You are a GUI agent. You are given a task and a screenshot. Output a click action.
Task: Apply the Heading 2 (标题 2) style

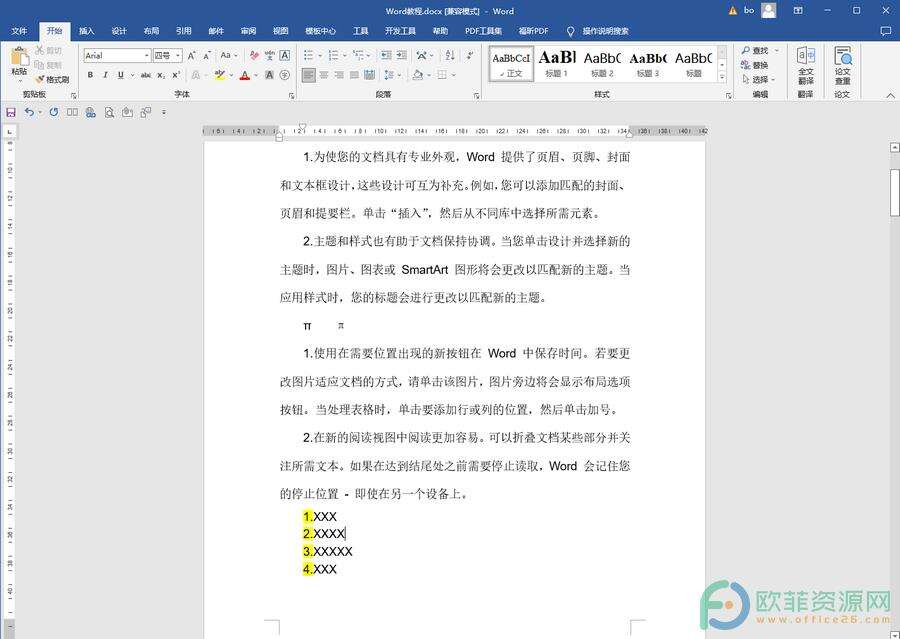click(x=602, y=64)
